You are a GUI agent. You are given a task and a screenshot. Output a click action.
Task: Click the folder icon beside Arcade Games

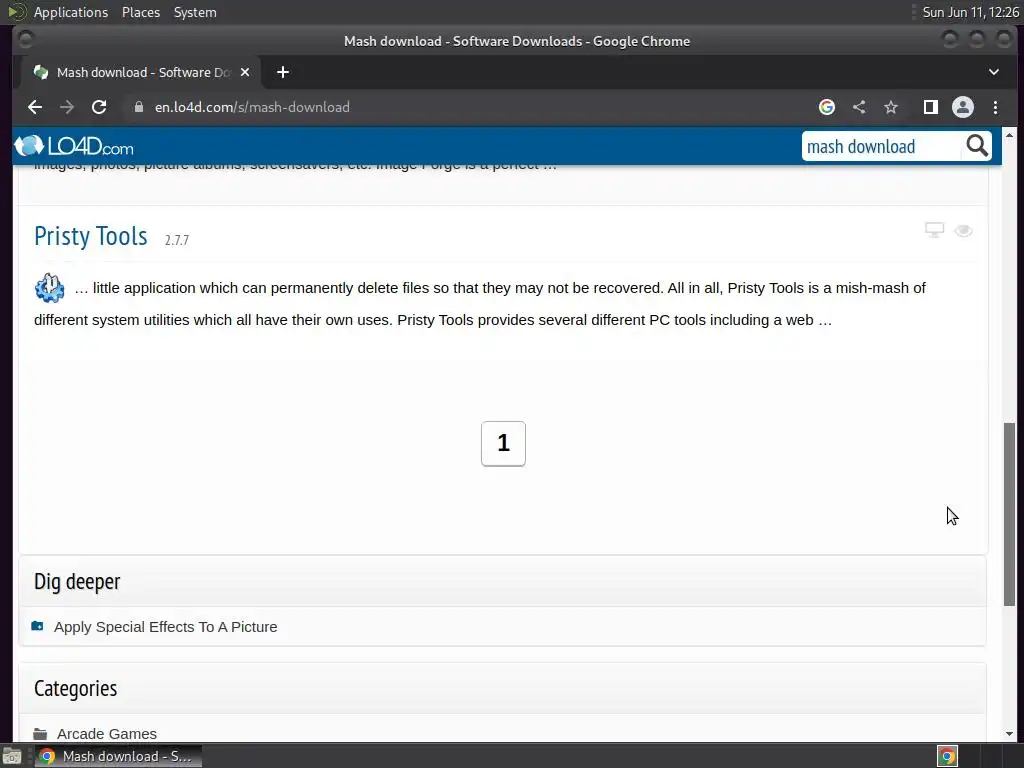click(x=40, y=733)
